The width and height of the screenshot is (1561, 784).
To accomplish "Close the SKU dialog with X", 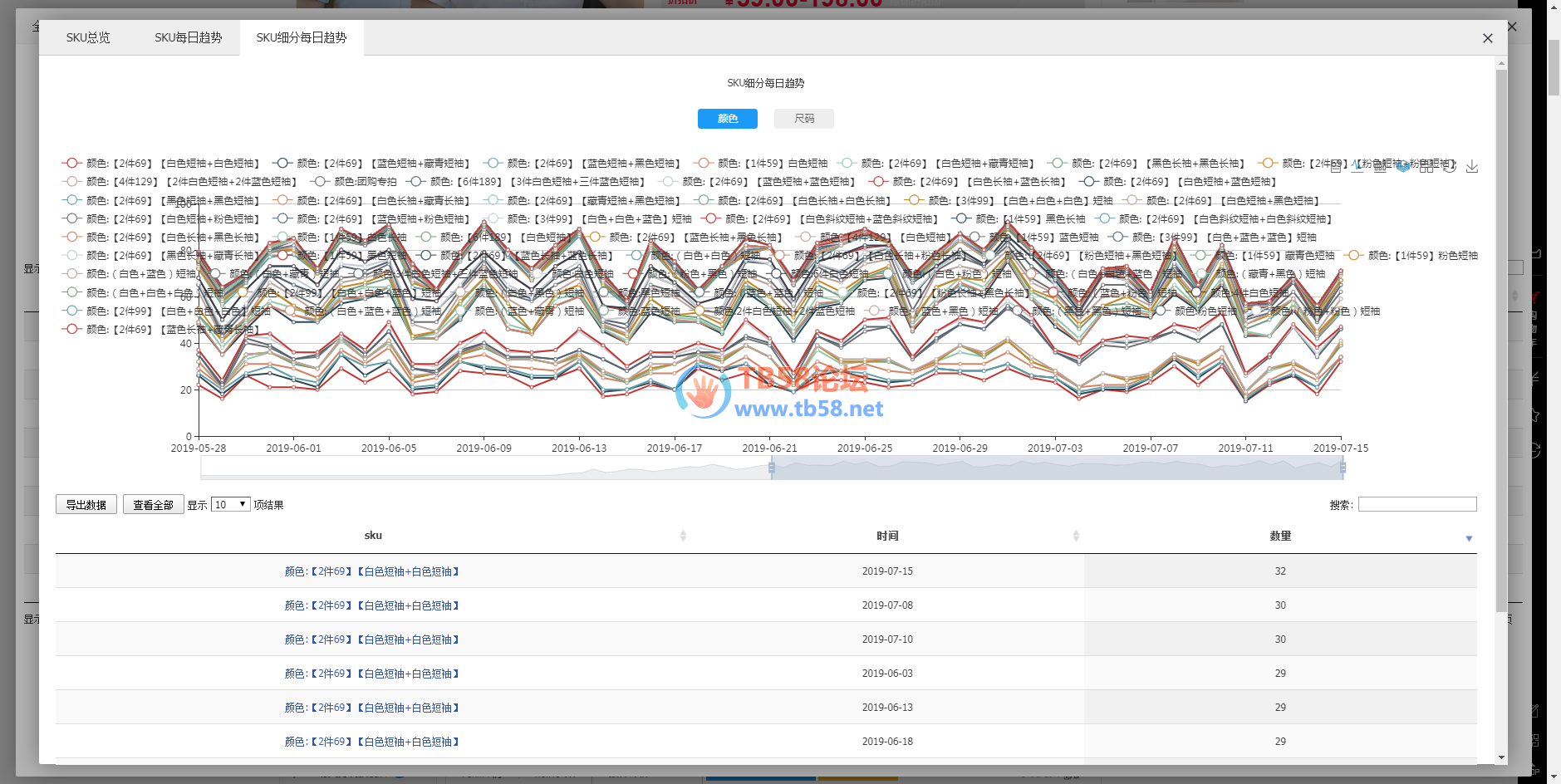I will click(x=1487, y=38).
